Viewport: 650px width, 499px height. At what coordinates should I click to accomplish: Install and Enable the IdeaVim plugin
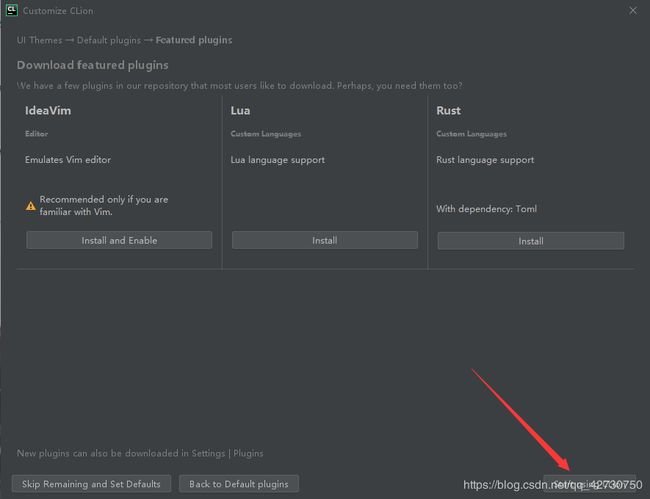point(119,240)
